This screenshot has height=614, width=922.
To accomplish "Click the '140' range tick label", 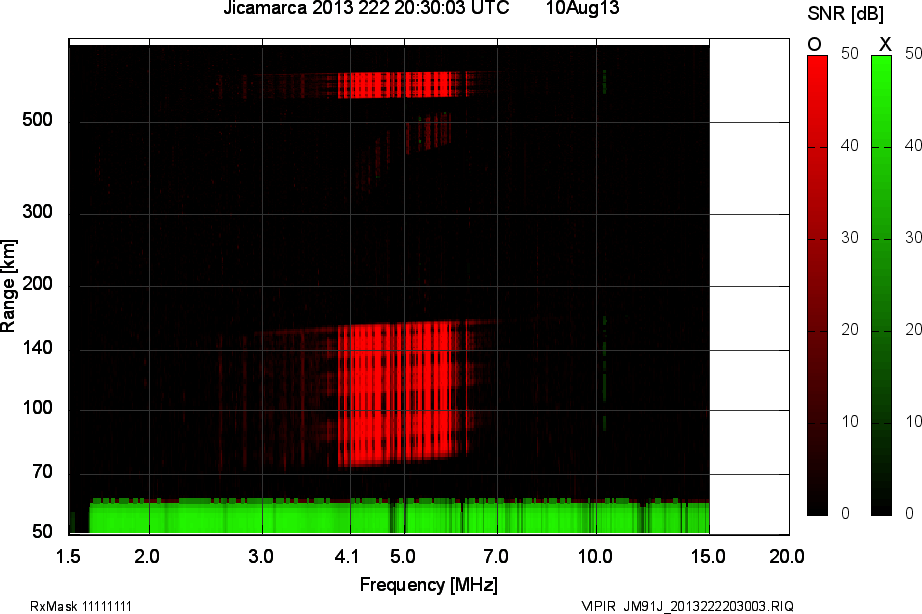I will (37, 348).
